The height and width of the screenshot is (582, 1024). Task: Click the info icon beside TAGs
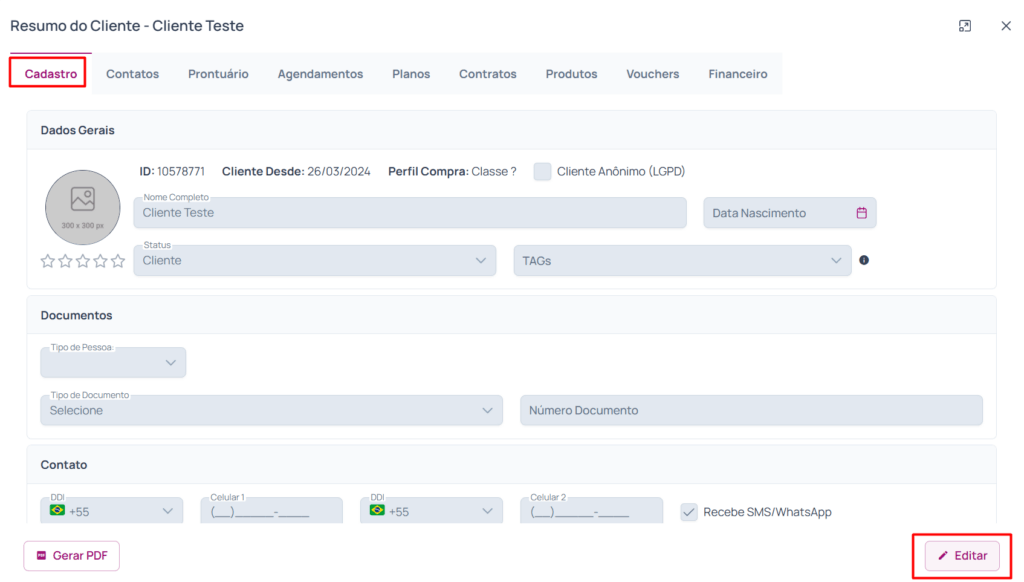tap(864, 260)
